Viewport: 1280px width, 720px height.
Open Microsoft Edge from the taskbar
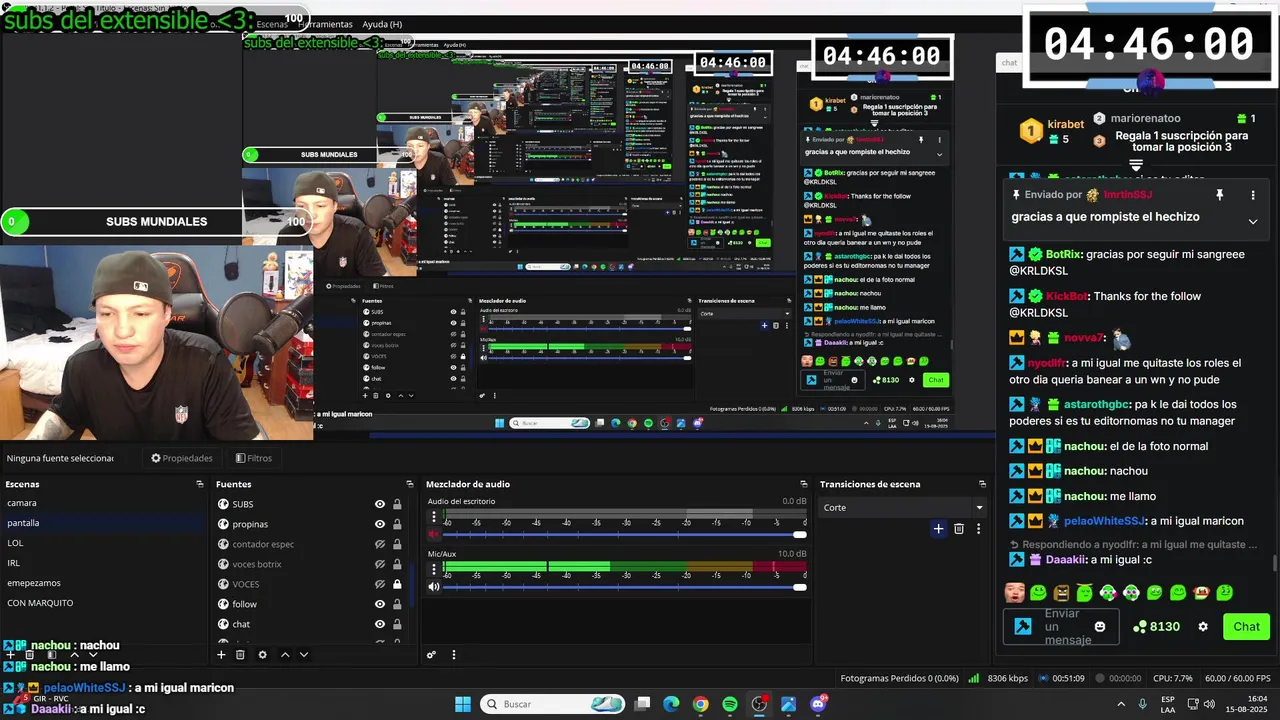pos(671,704)
